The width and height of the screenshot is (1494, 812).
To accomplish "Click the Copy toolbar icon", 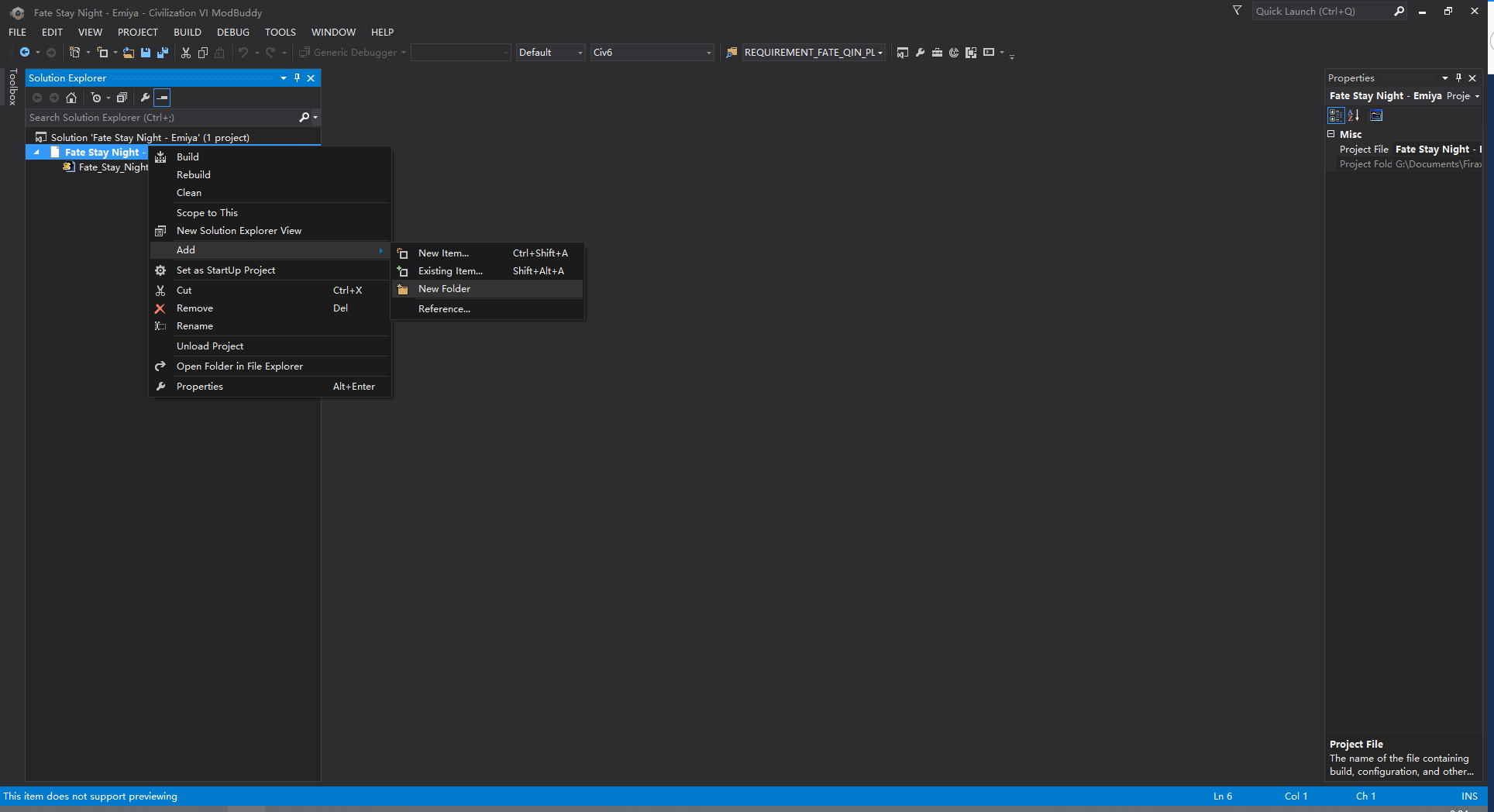I will pyautogui.click(x=203, y=53).
